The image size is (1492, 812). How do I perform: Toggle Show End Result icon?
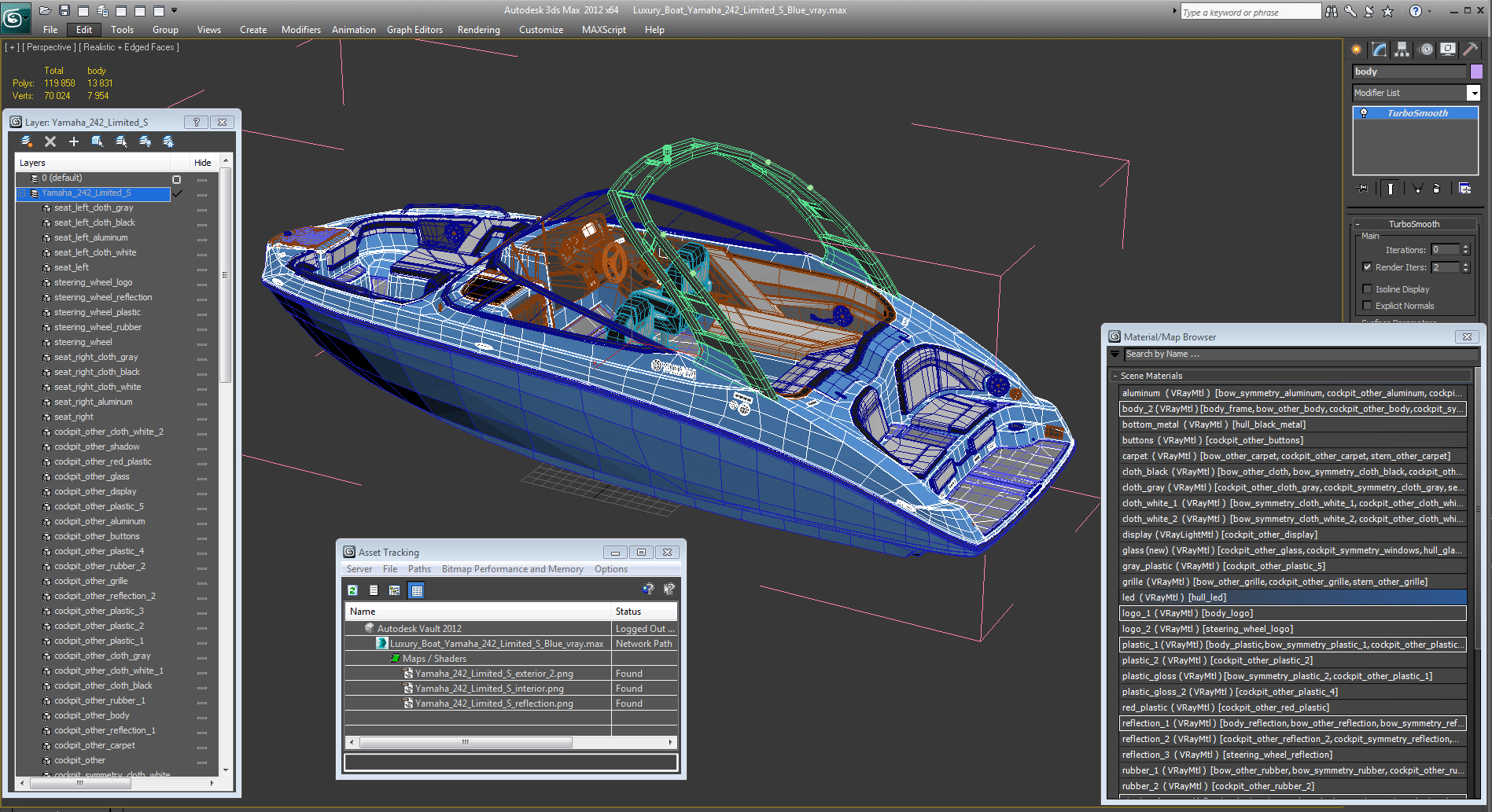pos(1391,189)
